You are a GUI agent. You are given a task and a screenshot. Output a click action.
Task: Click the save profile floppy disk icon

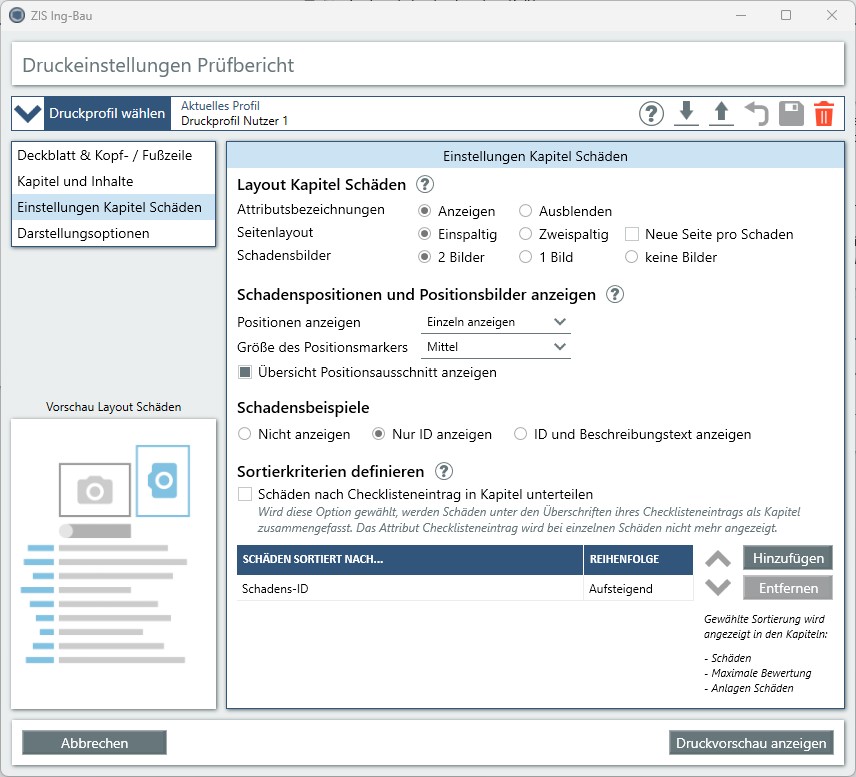tap(791, 114)
